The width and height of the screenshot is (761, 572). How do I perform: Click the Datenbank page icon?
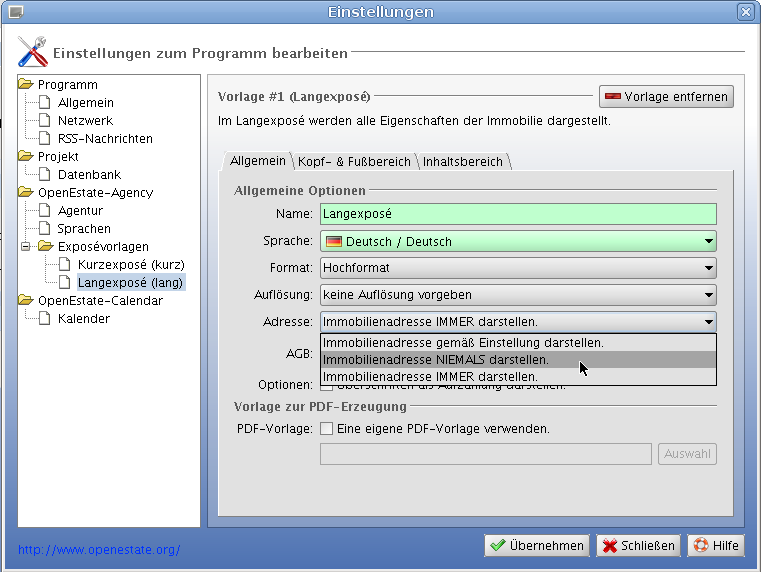point(45,175)
